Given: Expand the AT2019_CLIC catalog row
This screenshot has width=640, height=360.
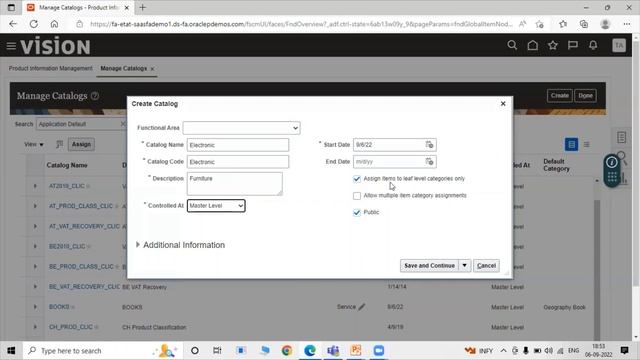Looking at the screenshot, I should pyautogui.click(x=35, y=186).
